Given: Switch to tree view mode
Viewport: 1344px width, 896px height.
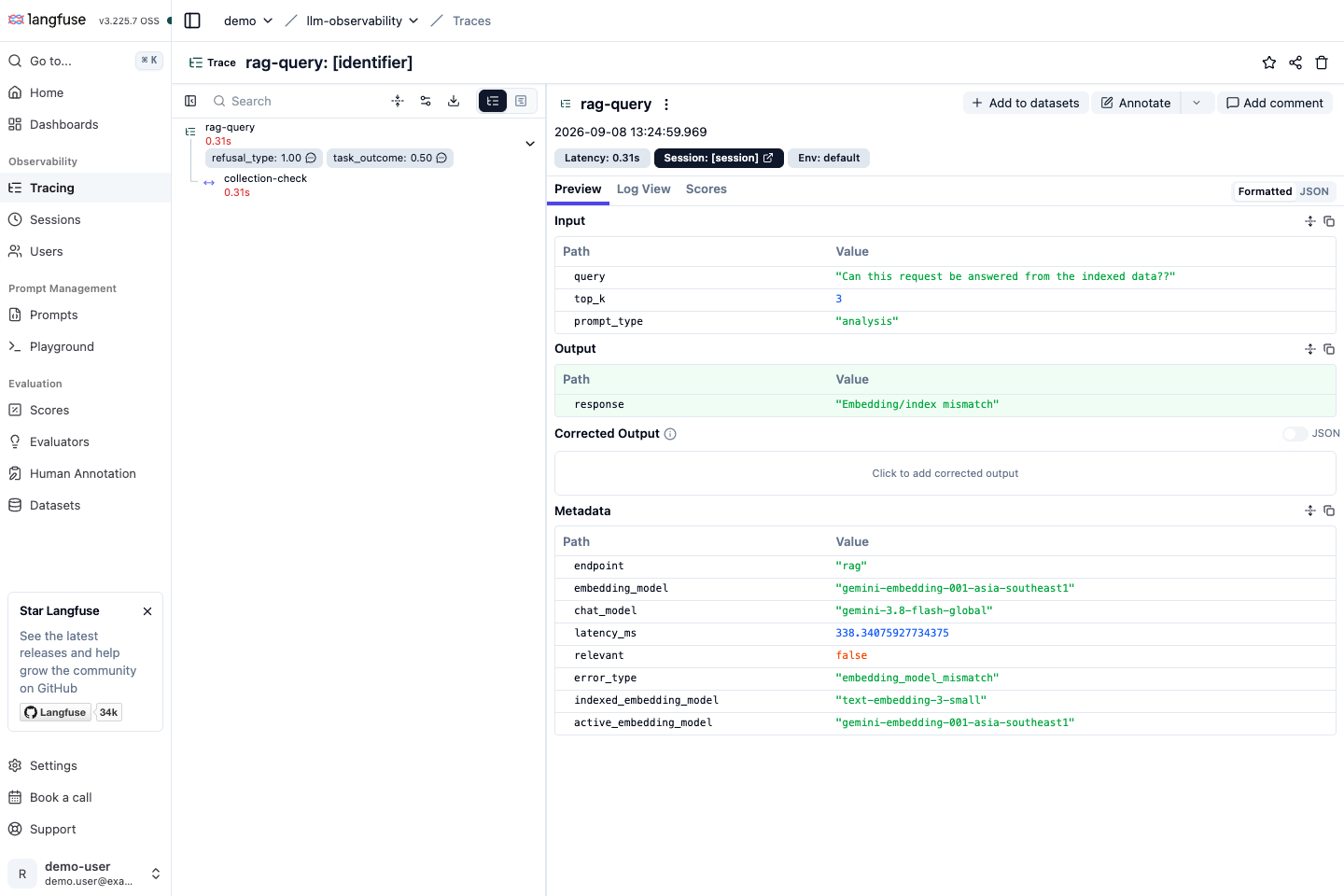Looking at the screenshot, I should (x=493, y=101).
